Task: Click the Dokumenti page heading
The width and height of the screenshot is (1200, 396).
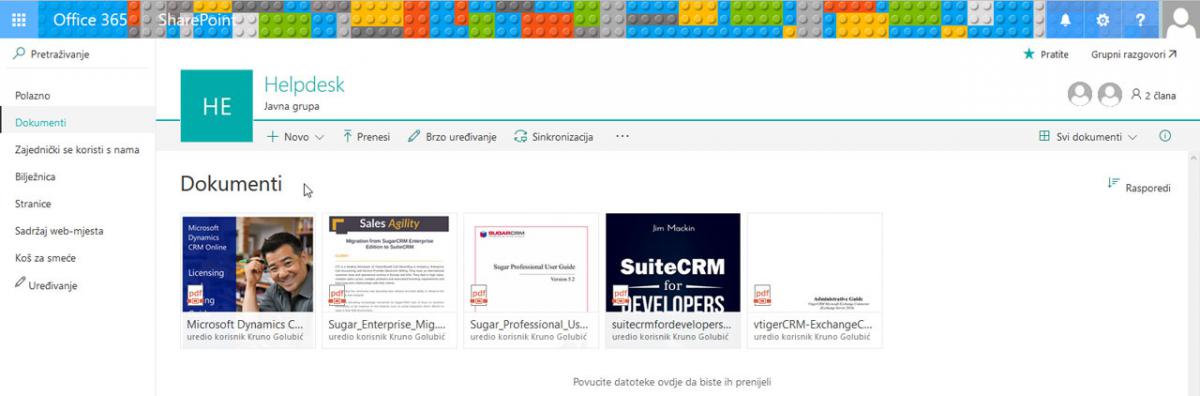Action: 231,184
